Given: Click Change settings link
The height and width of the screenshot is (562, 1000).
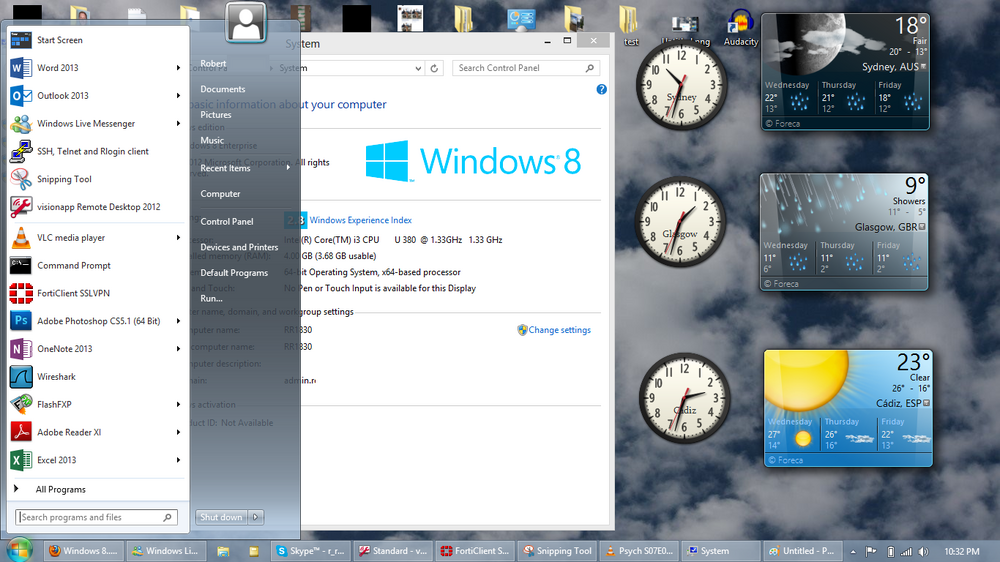Looking at the screenshot, I should click(559, 330).
